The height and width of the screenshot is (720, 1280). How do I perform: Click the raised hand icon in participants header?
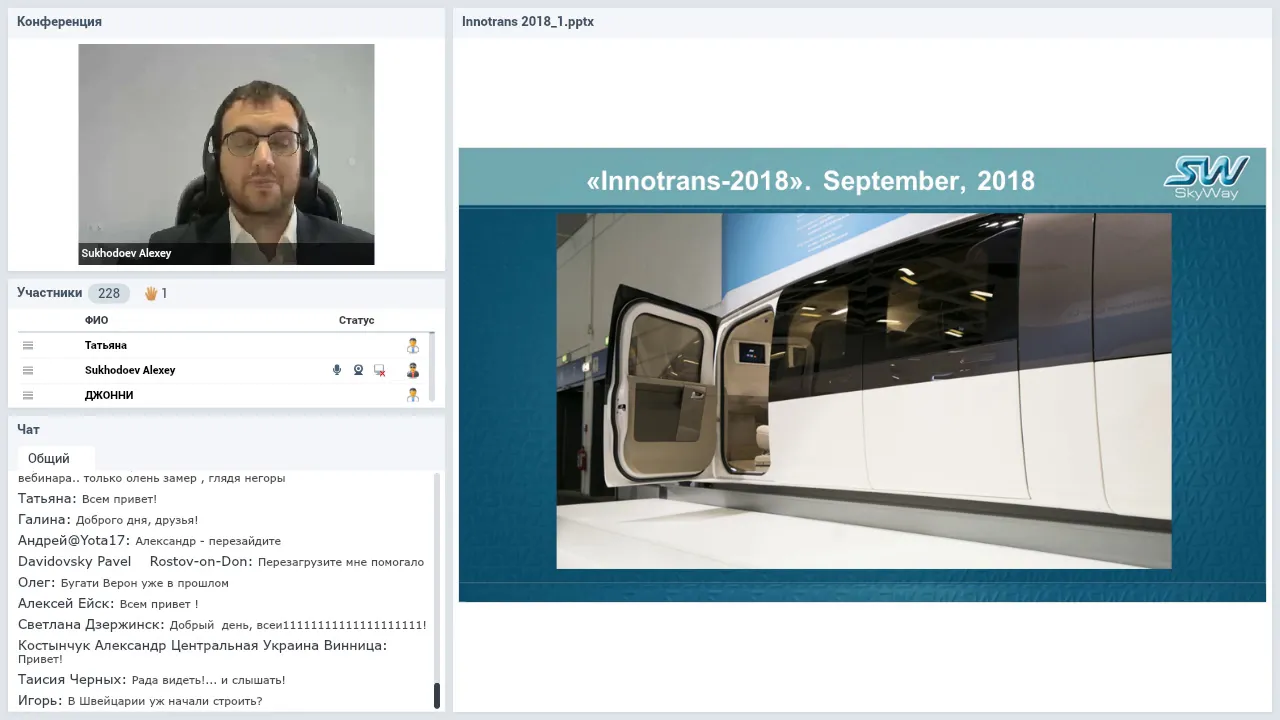[152, 293]
